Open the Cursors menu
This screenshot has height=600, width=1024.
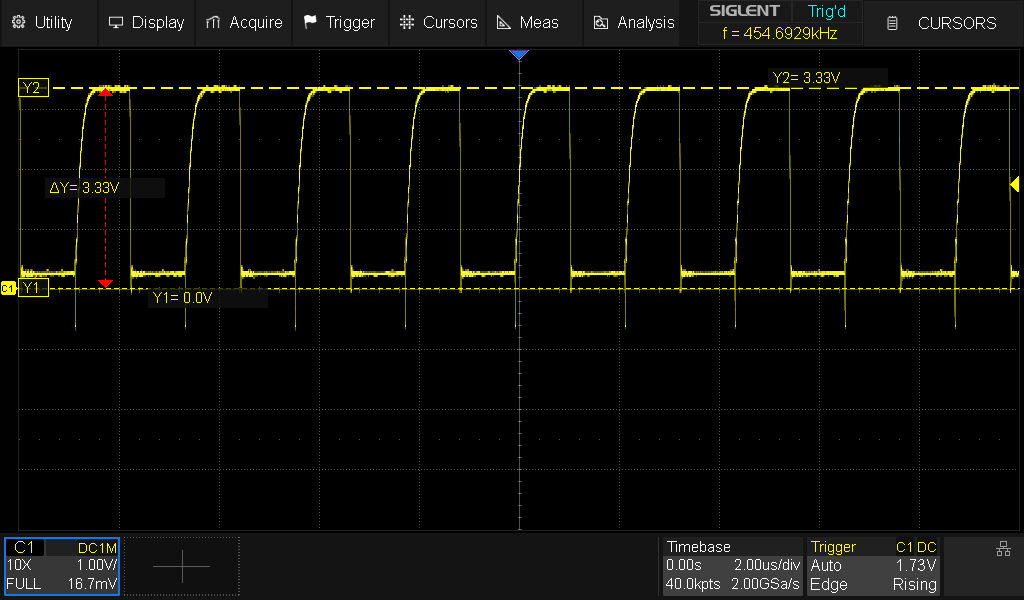pos(438,22)
